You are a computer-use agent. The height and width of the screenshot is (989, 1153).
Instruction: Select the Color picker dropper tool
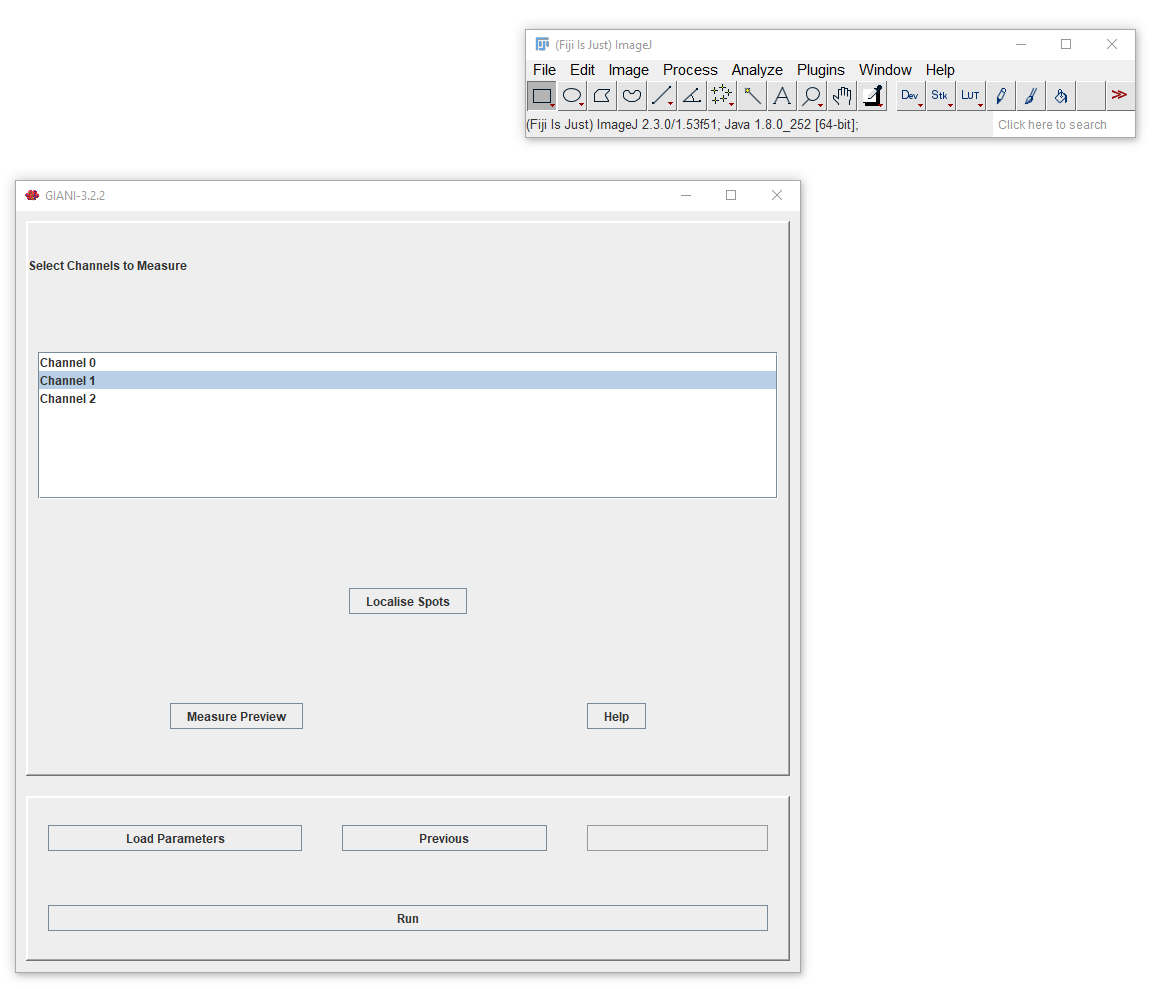click(x=873, y=96)
